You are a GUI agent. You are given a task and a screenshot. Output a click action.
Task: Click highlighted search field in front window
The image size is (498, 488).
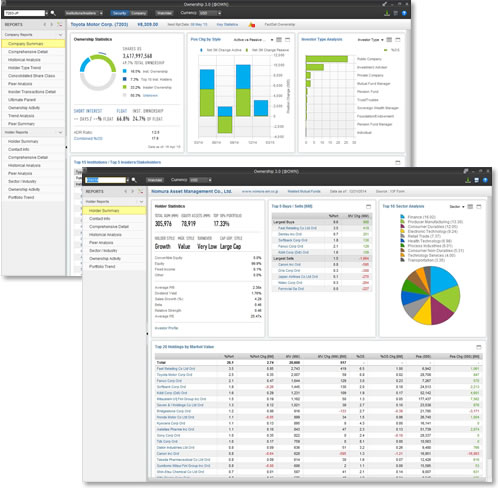(x=106, y=180)
